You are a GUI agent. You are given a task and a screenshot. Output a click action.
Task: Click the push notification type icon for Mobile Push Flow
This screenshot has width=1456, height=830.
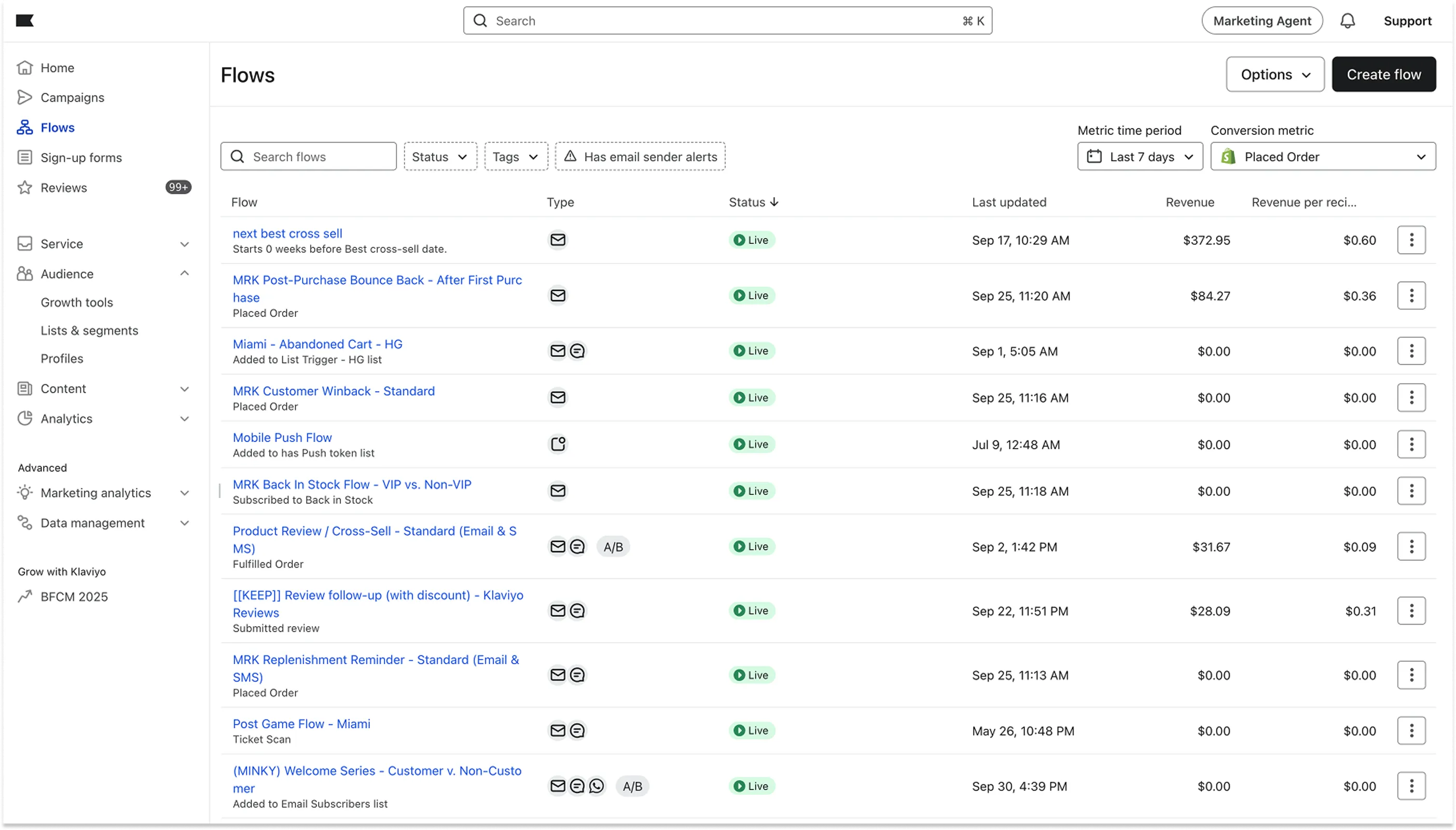(558, 444)
